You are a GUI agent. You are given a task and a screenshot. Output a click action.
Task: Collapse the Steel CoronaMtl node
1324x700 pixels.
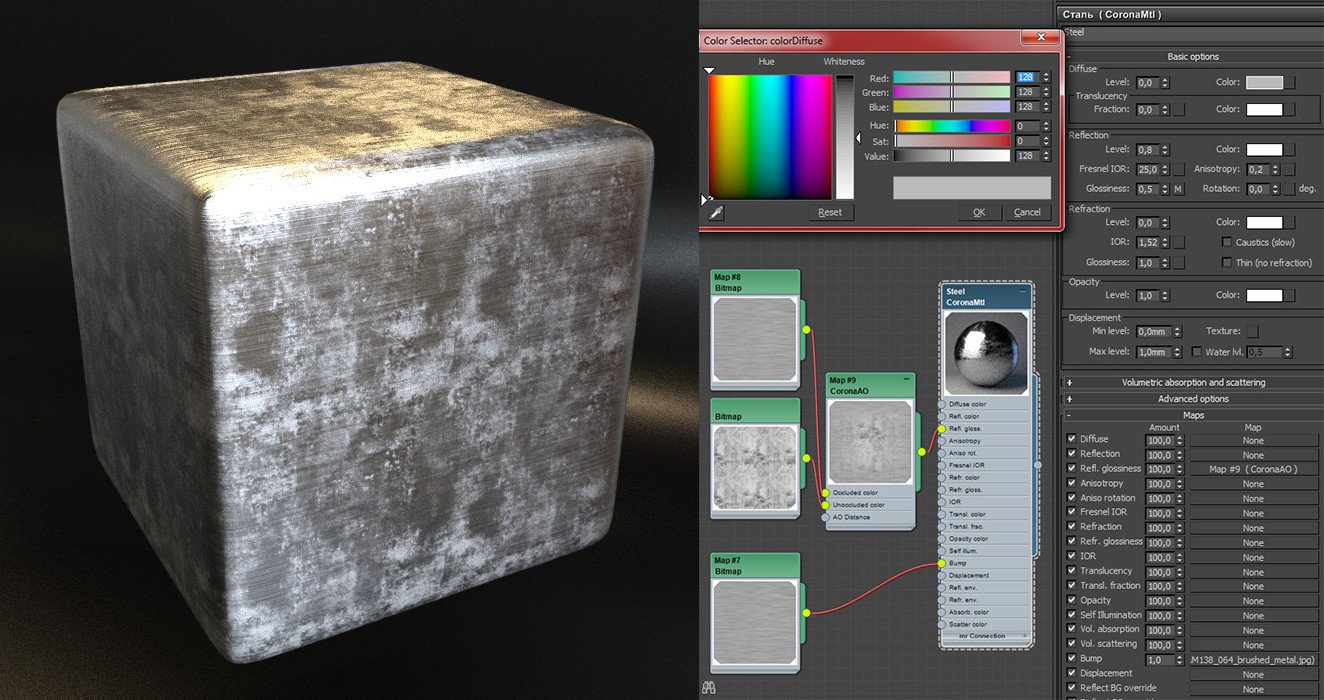coord(1022,292)
